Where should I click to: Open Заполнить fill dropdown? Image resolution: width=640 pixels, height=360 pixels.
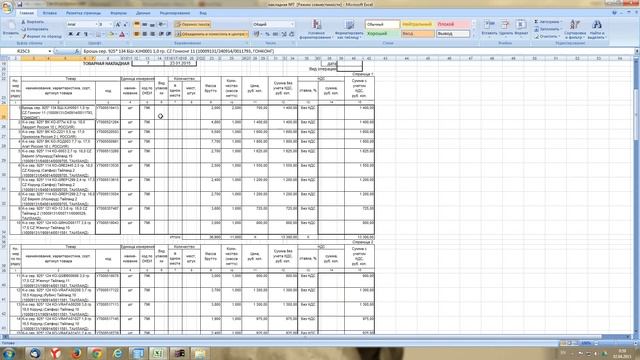click(548, 29)
